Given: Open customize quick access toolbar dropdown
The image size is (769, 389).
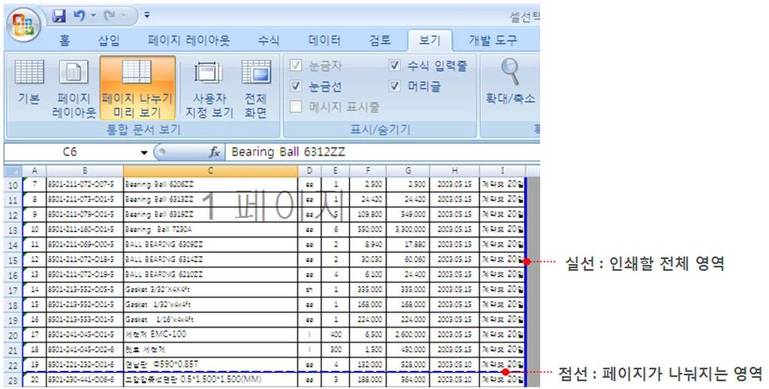Looking at the screenshot, I should (x=147, y=16).
